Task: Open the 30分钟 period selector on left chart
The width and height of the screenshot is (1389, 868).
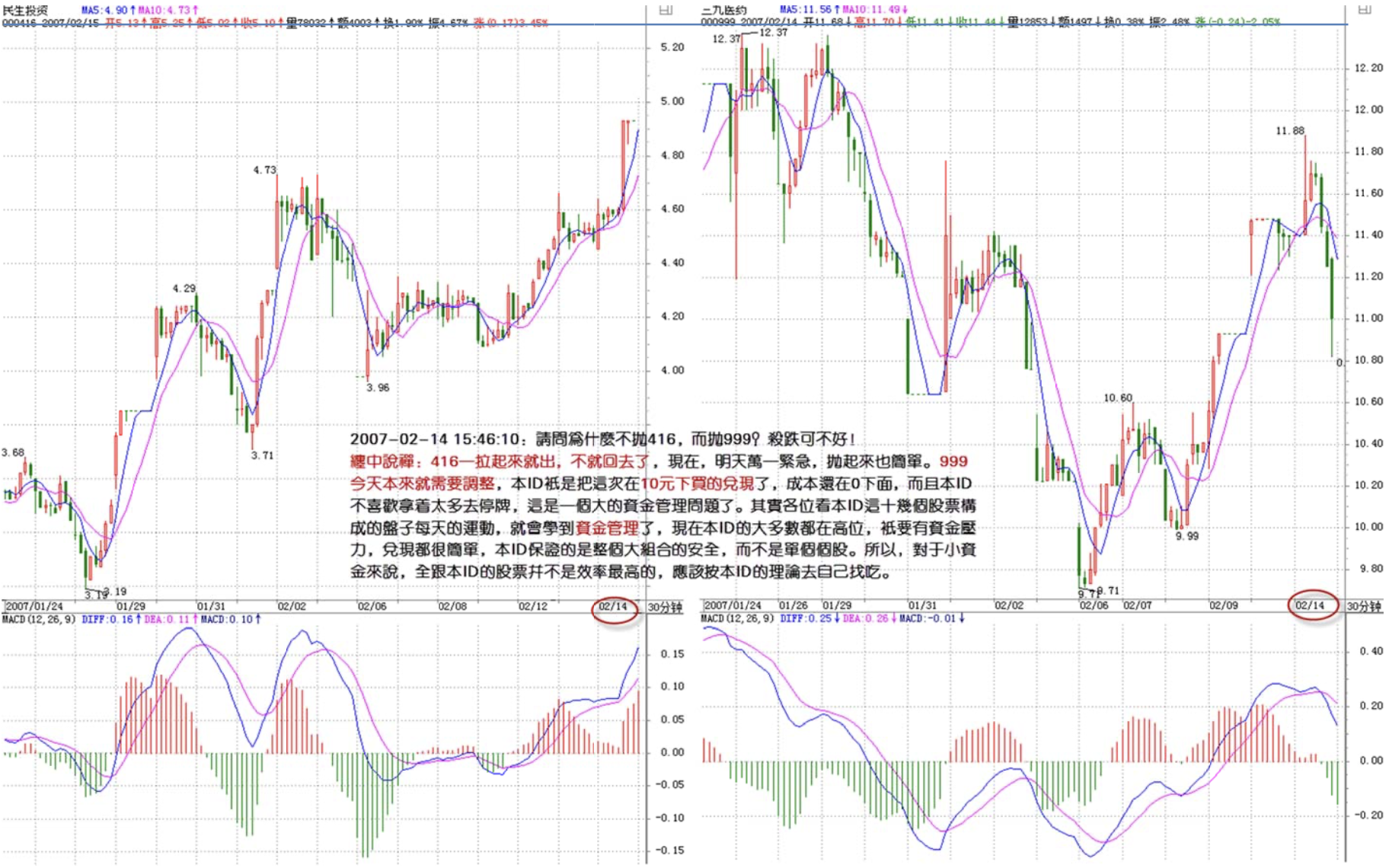Action: coord(664,607)
